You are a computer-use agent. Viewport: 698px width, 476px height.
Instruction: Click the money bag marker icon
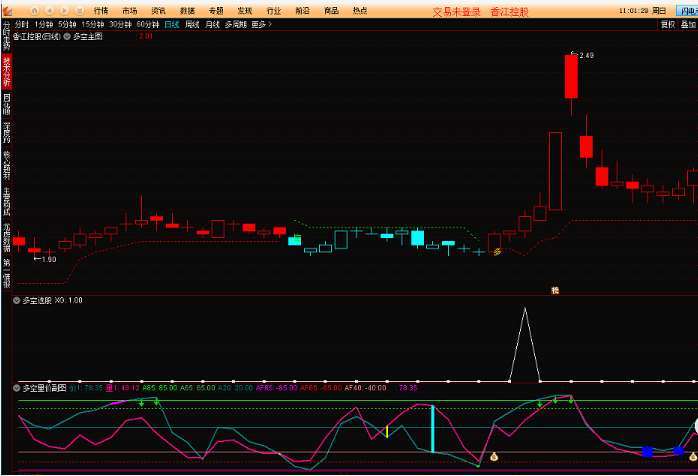coord(493,457)
